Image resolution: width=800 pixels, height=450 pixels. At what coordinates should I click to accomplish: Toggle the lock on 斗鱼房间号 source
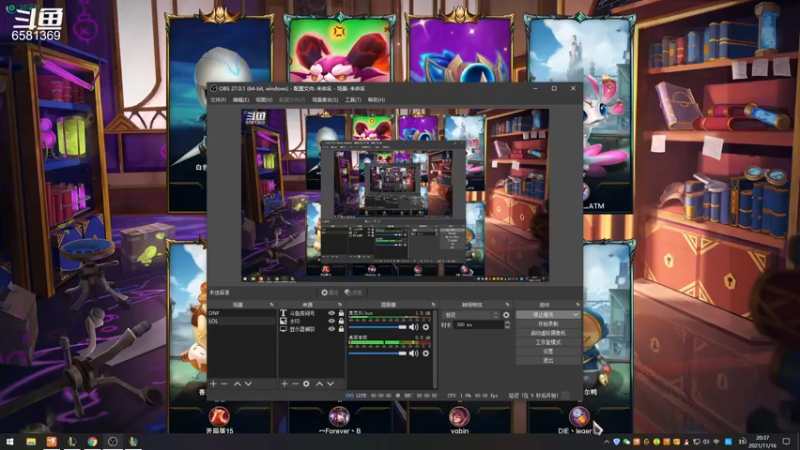coord(341,313)
